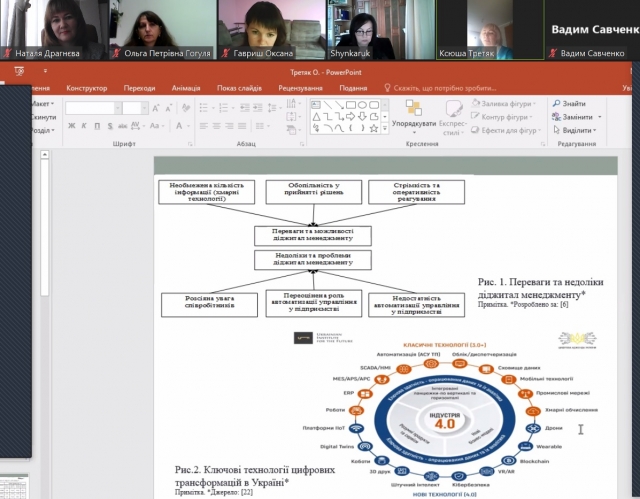Apply underline (П) to text

[x=97, y=126]
